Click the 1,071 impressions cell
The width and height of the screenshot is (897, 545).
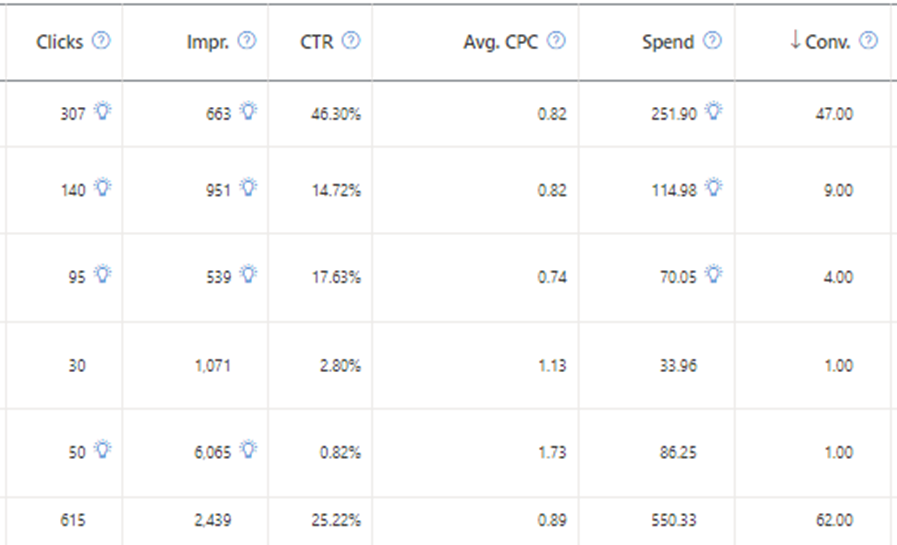click(x=212, y=366)
